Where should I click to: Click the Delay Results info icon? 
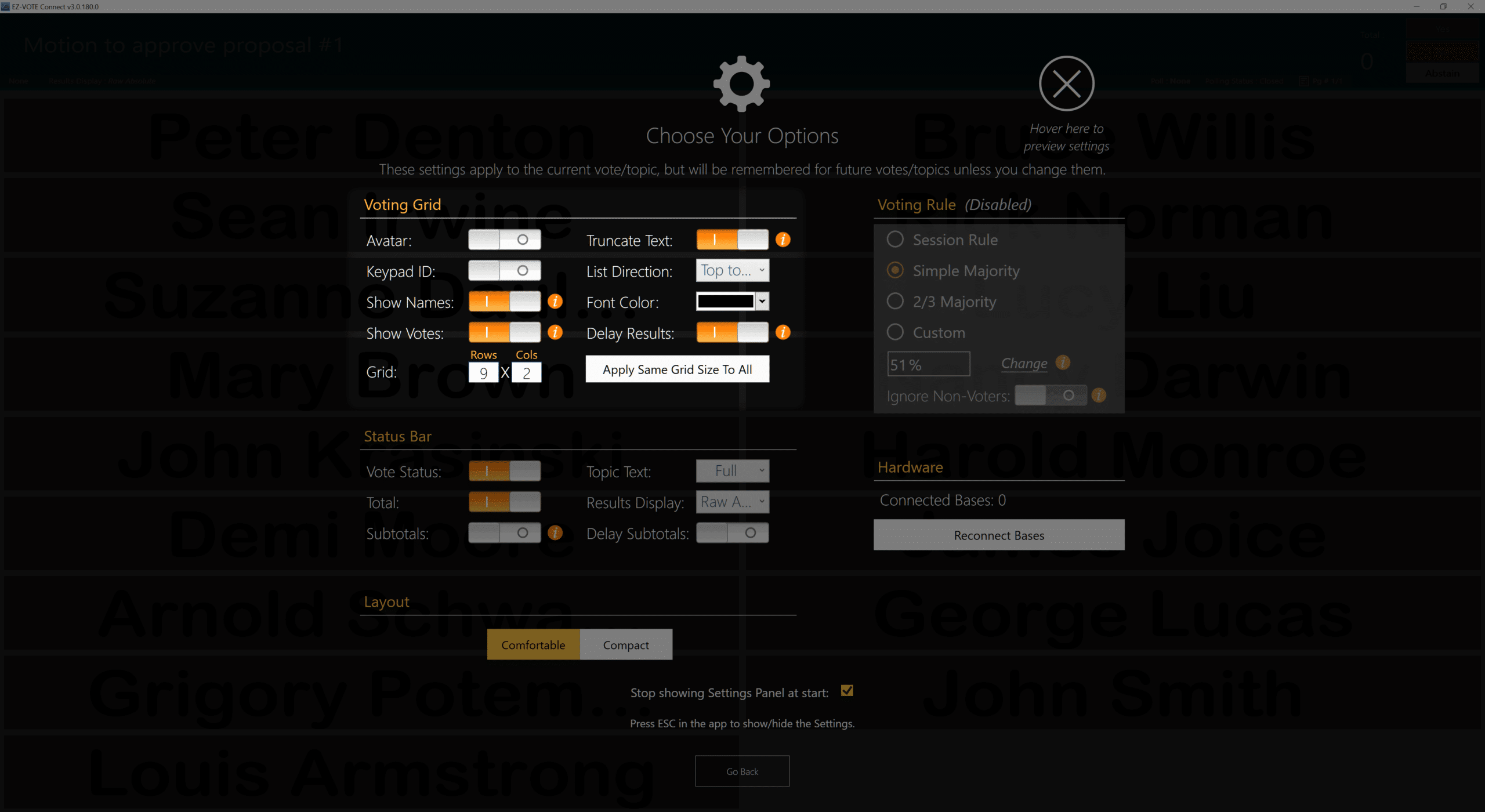[783, 333]
